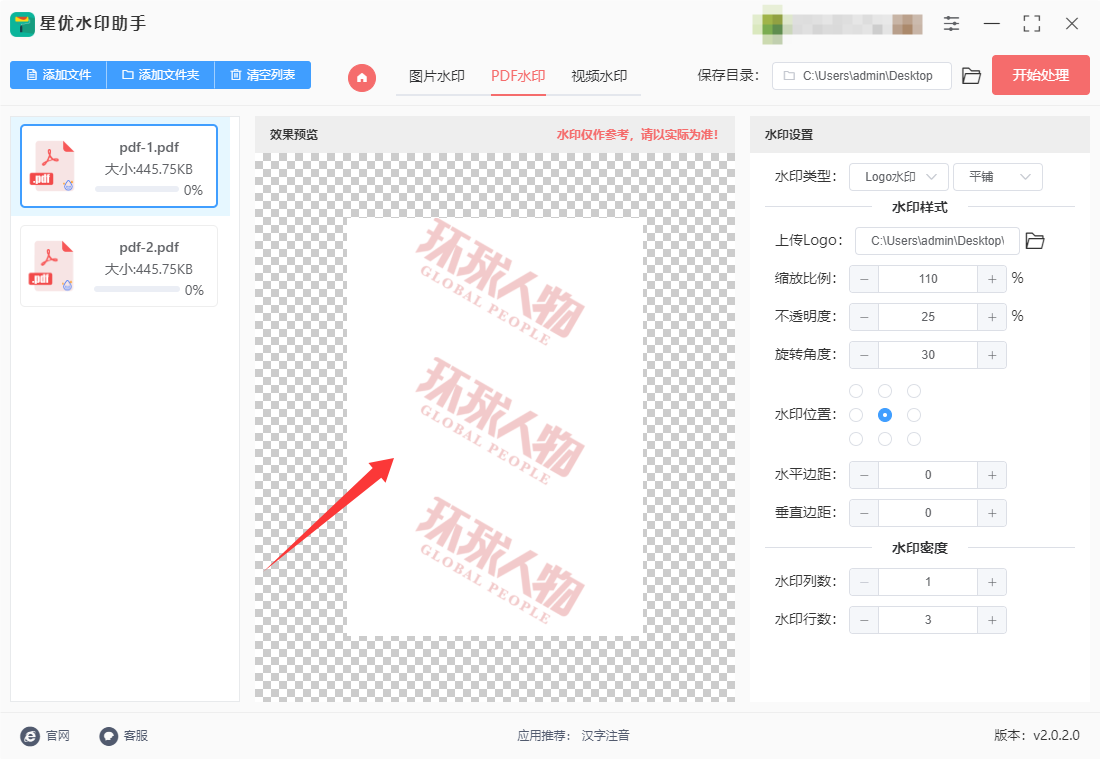Click the red home icon button
The height and width of the screenshot is (760, 1100).
[361, 77]
